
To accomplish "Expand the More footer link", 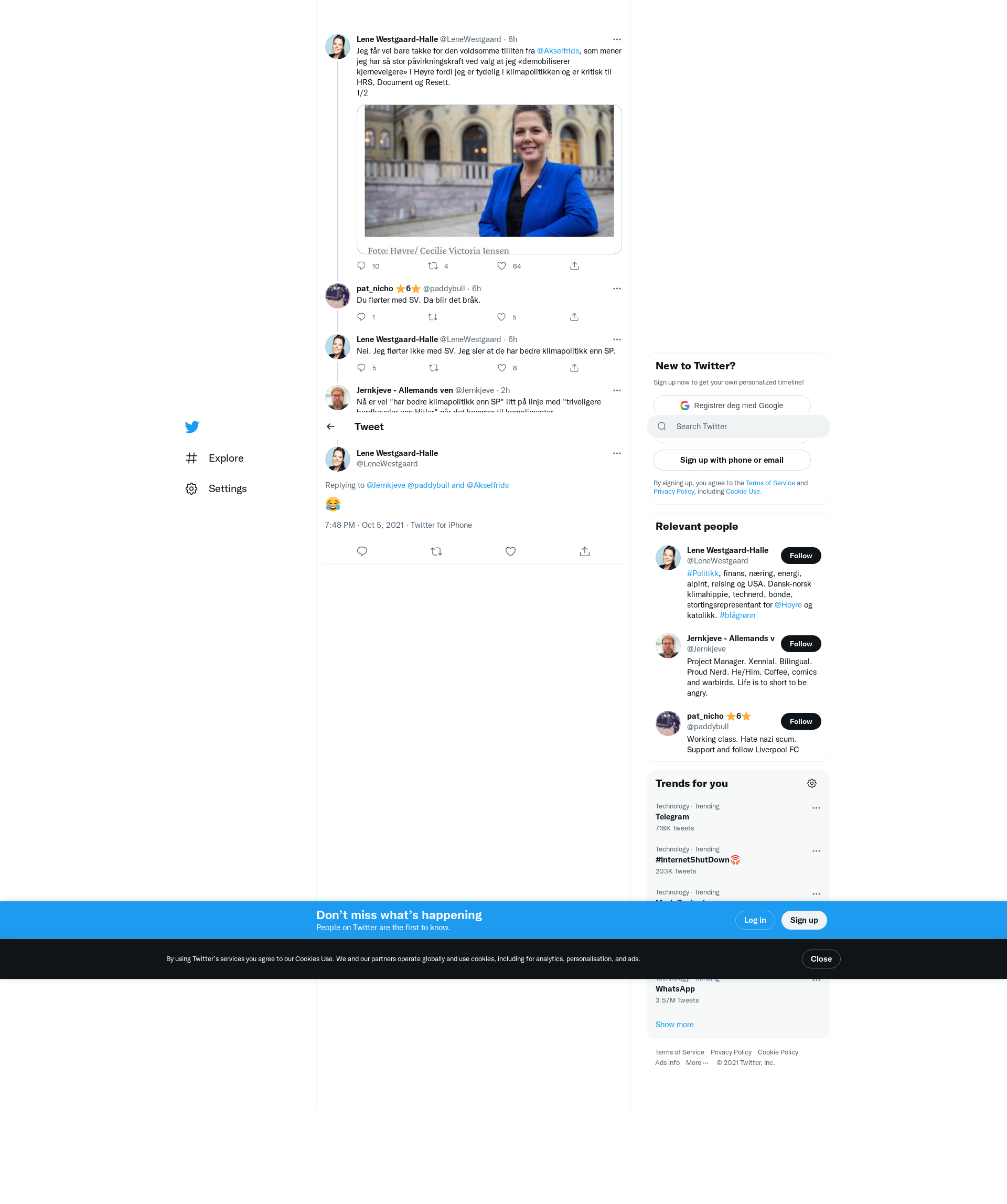I will click(697, 1062).
